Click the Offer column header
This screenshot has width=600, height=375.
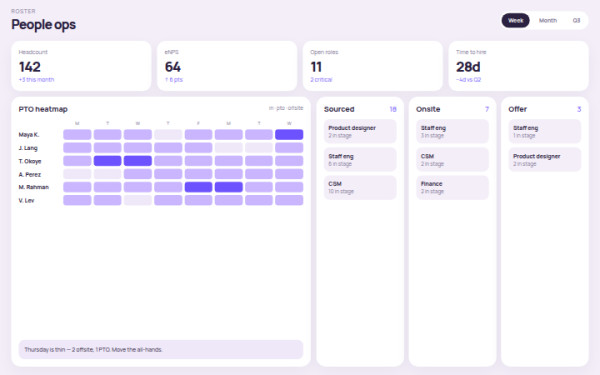point(517,109)
